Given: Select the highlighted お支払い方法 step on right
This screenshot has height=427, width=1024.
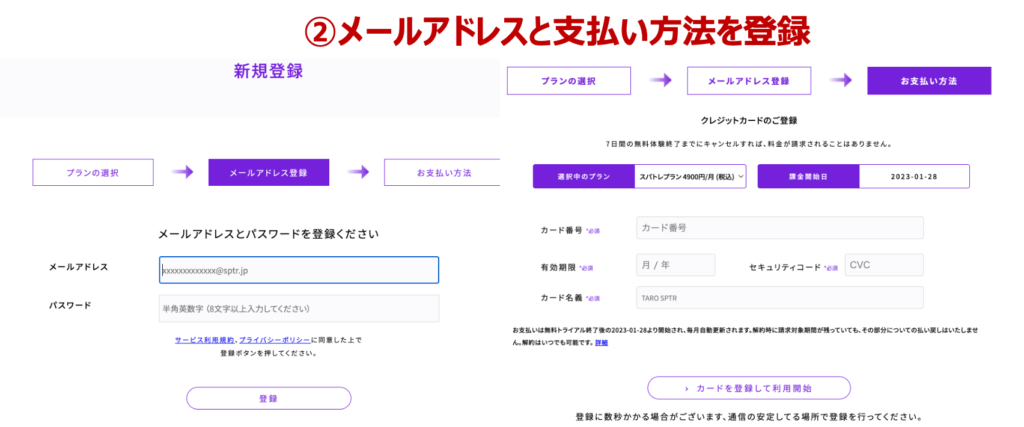Looking at the screenshot, I should click(x=928, y=81).
